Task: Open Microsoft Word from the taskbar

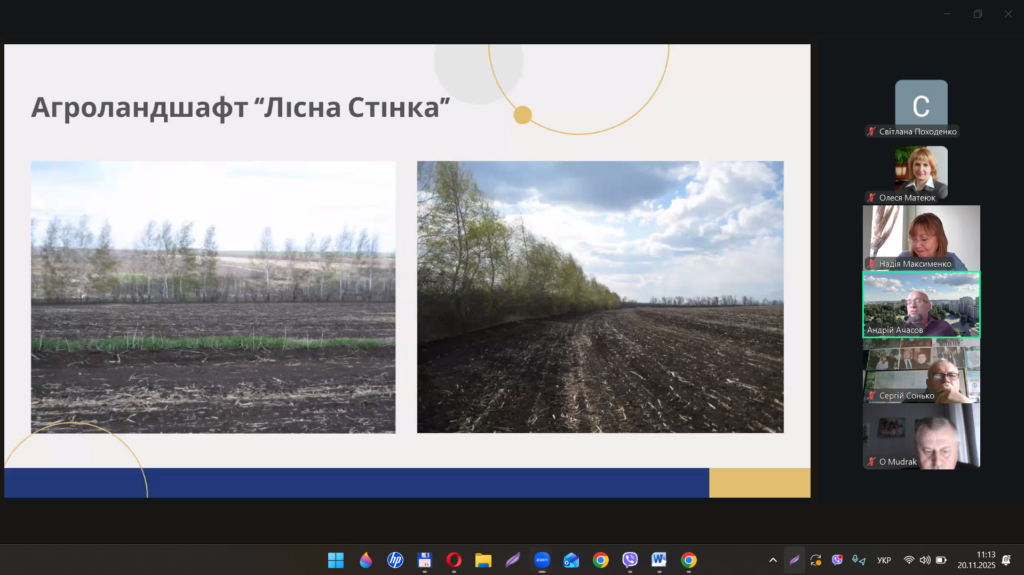Action: [659, 560]
